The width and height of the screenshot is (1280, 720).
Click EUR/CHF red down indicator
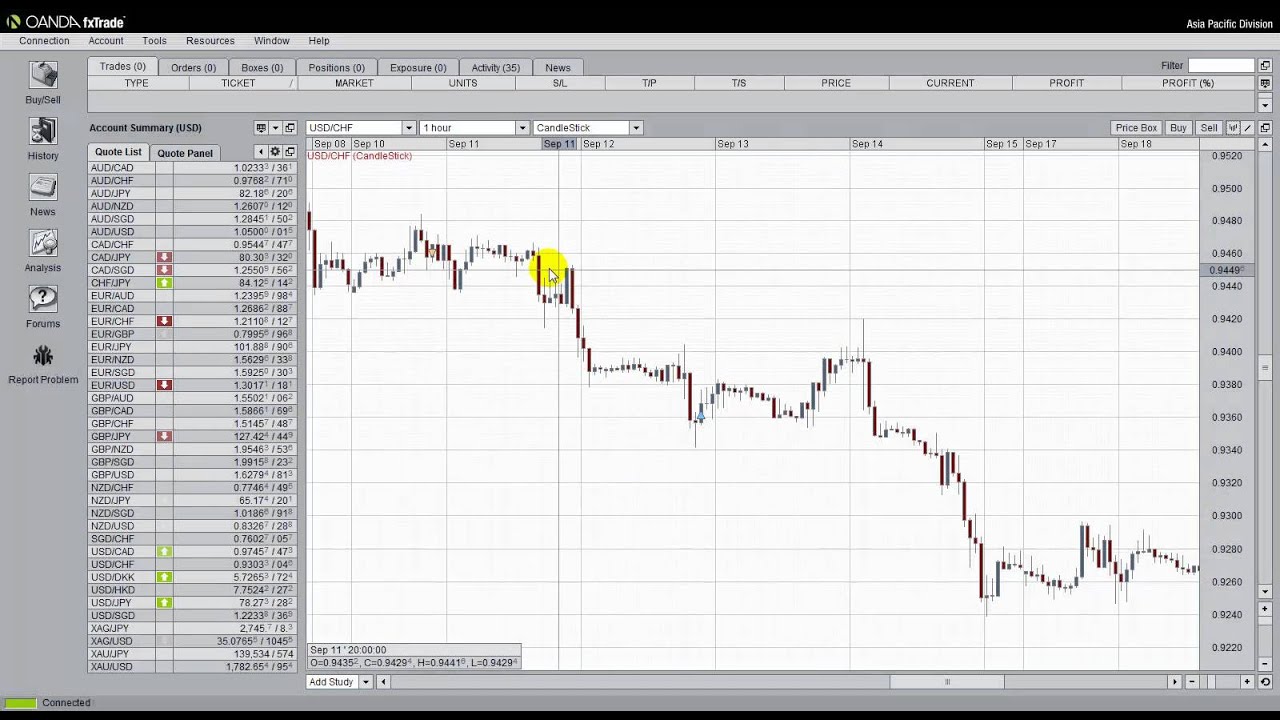pos(164,321)
